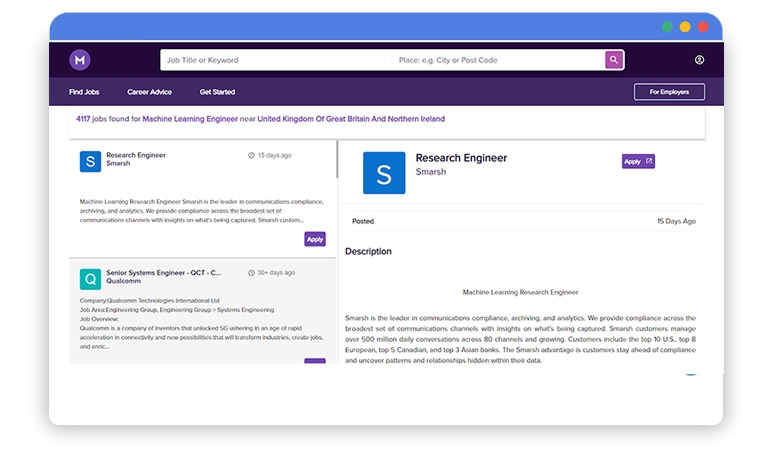Click Qualcomm Q logo in job listing

click(90, 278)
